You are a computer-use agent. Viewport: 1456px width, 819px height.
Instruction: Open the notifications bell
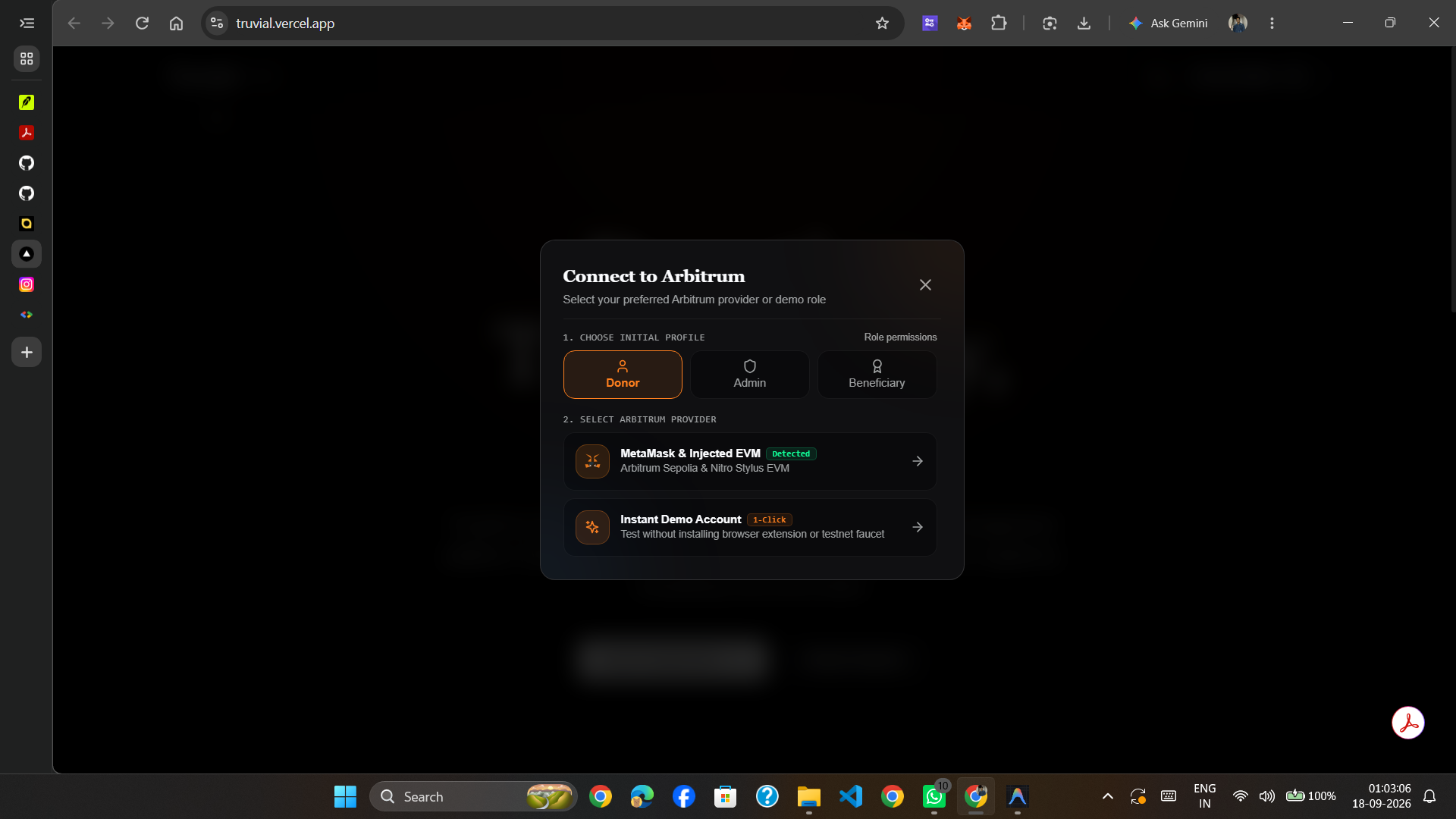[x=1429, y=796]
